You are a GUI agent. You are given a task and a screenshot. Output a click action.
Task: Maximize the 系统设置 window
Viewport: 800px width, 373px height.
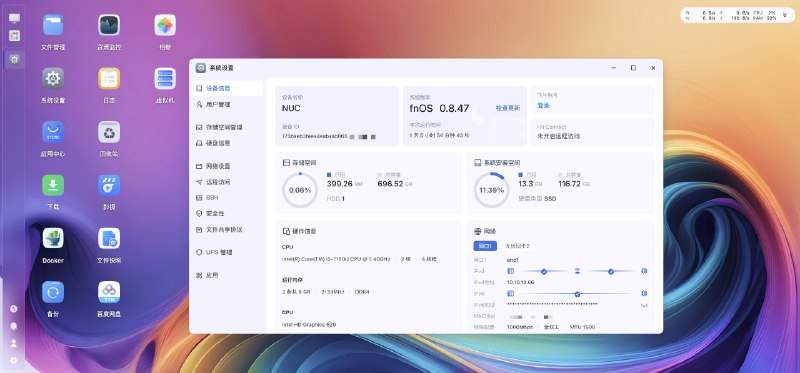coord(633,68)
